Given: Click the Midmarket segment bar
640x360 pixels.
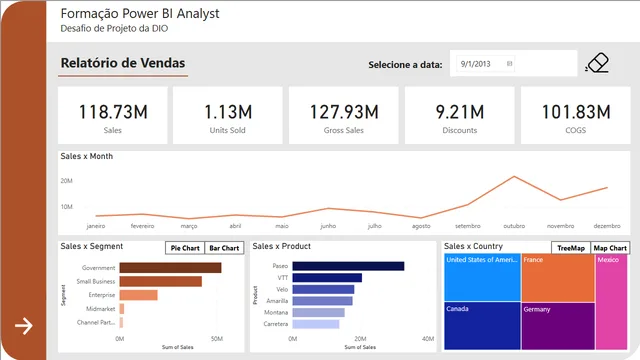Looking at the screenshot, I should point(122,309).
